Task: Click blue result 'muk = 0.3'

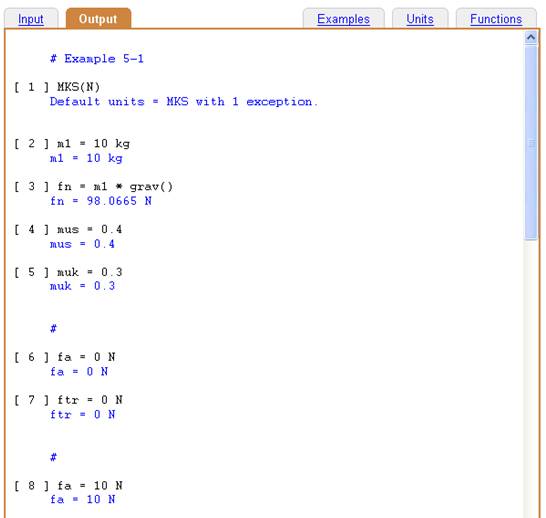Action: click(82, 286)
